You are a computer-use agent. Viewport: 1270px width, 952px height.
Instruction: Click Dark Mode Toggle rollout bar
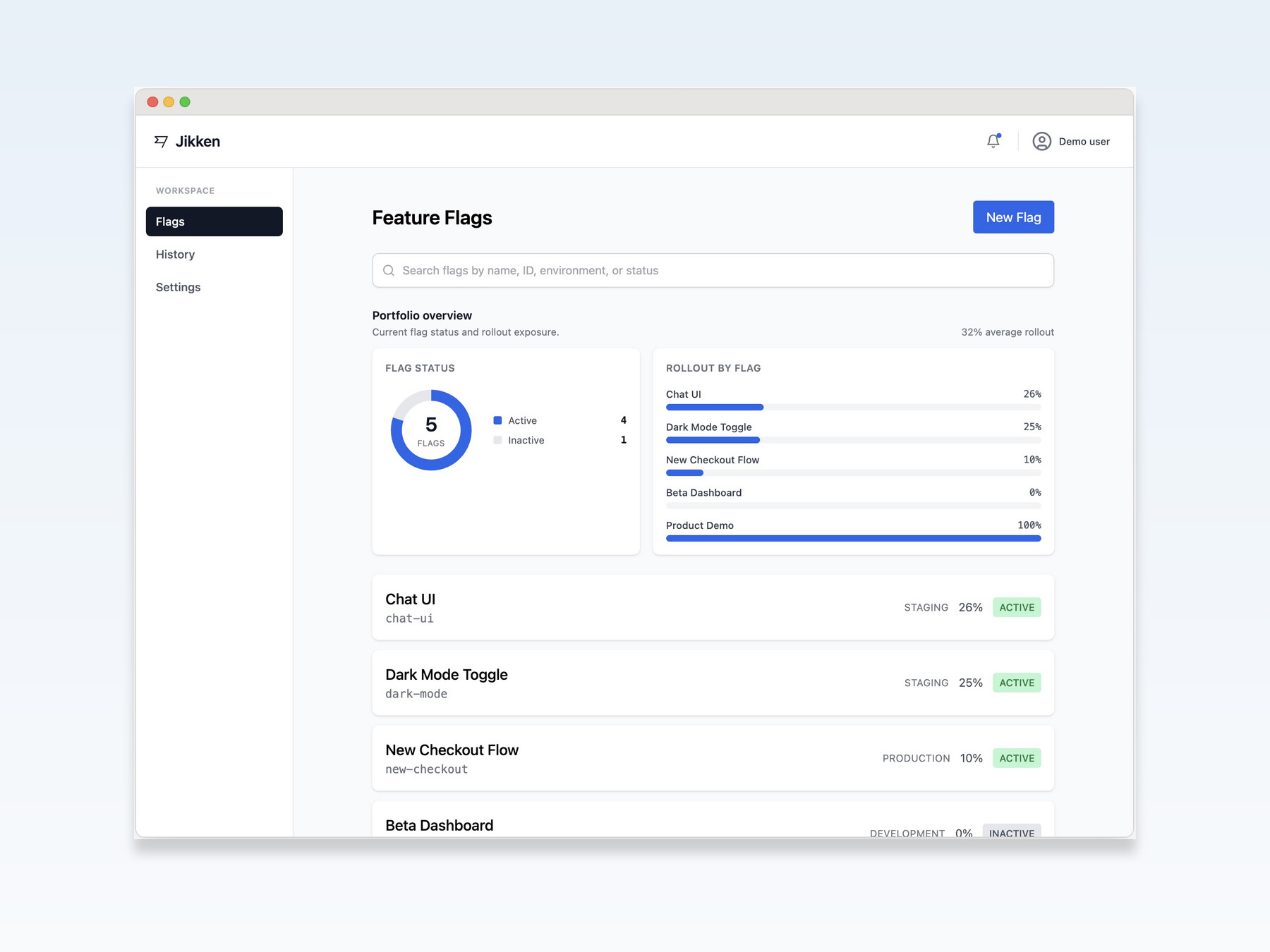point(853,440)
